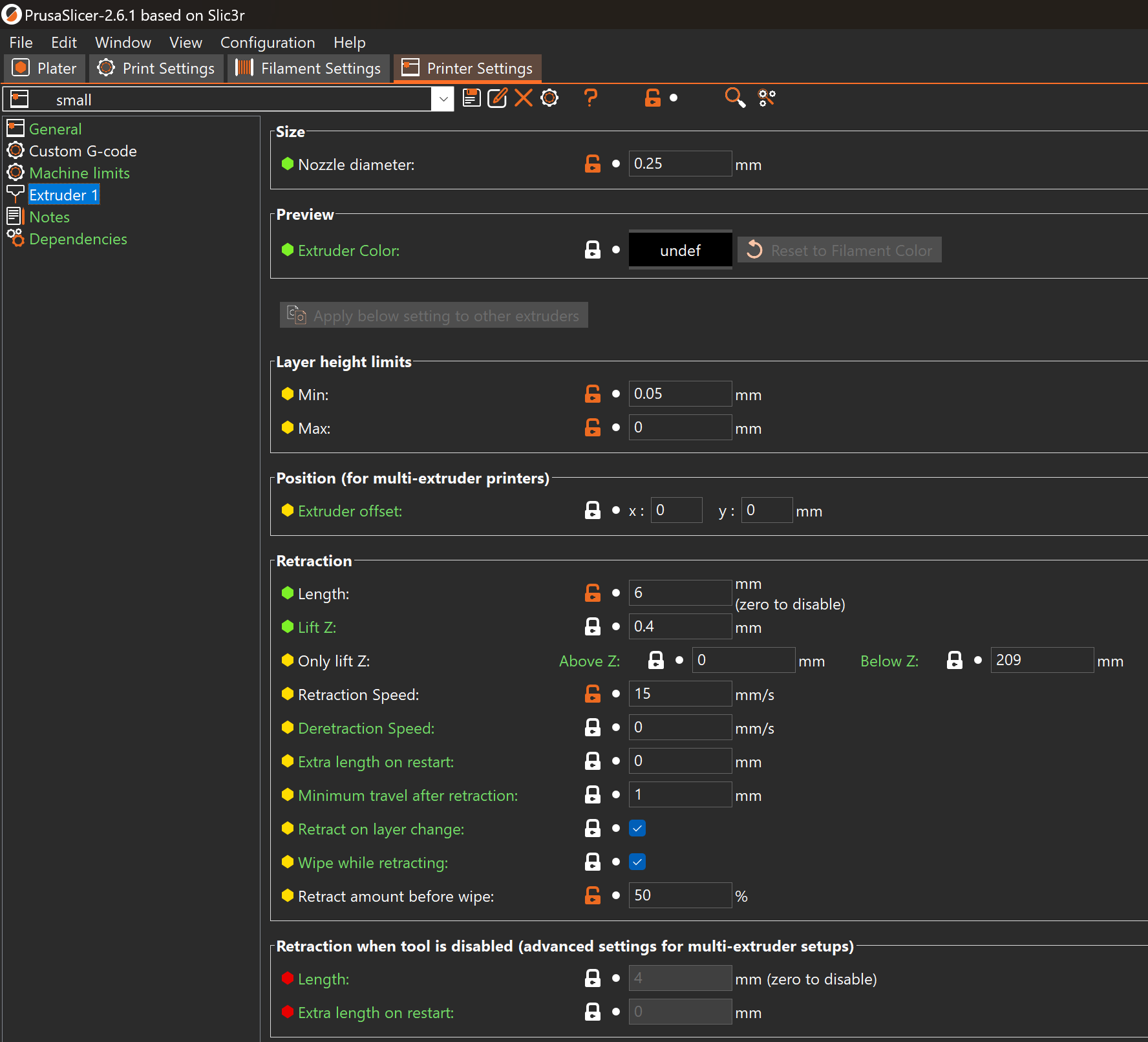Select the Printer Settings tab
1148x1042 pixels.
tap(467, 69)
